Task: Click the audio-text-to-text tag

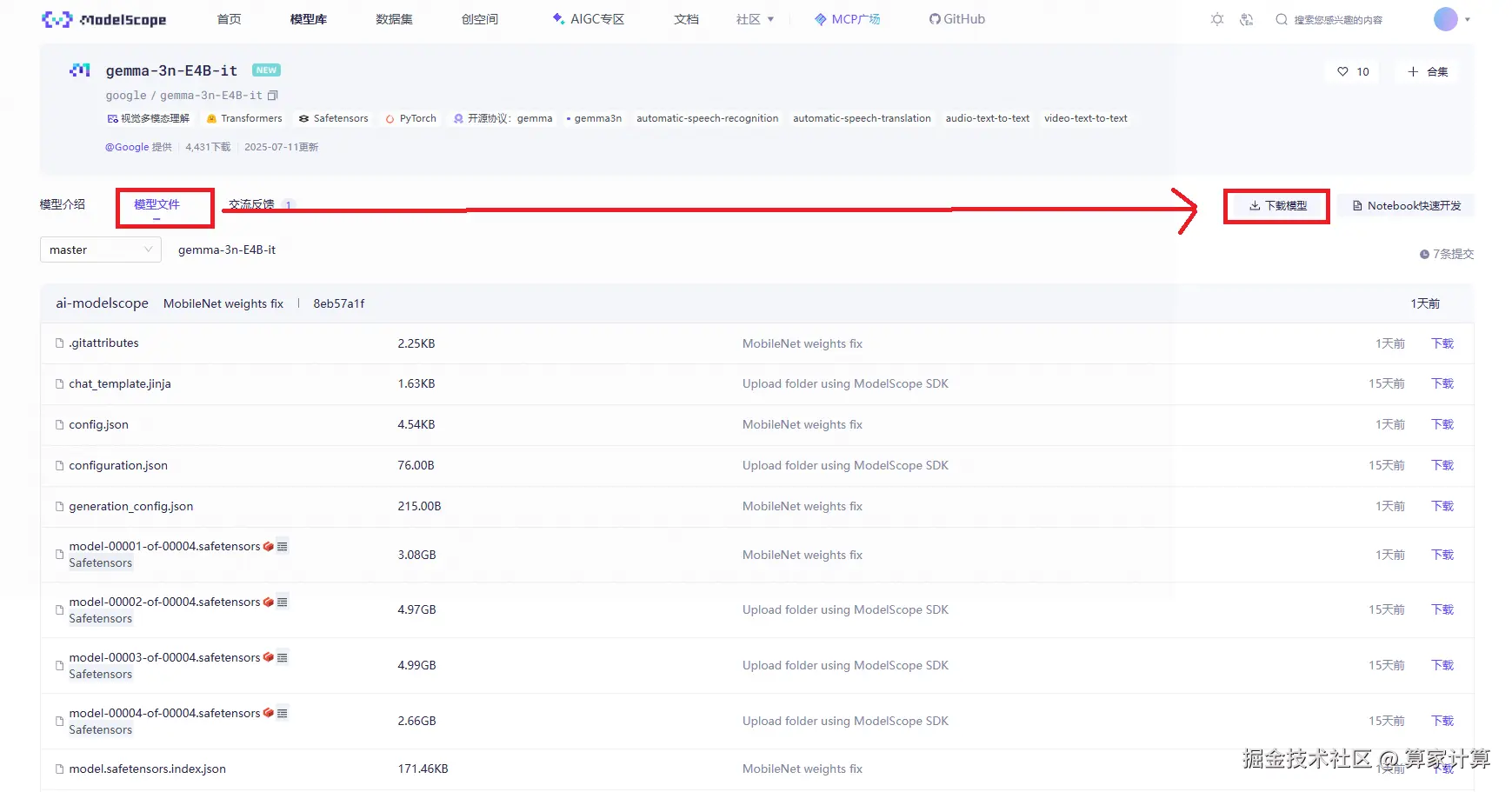Action: coord(988,118)
